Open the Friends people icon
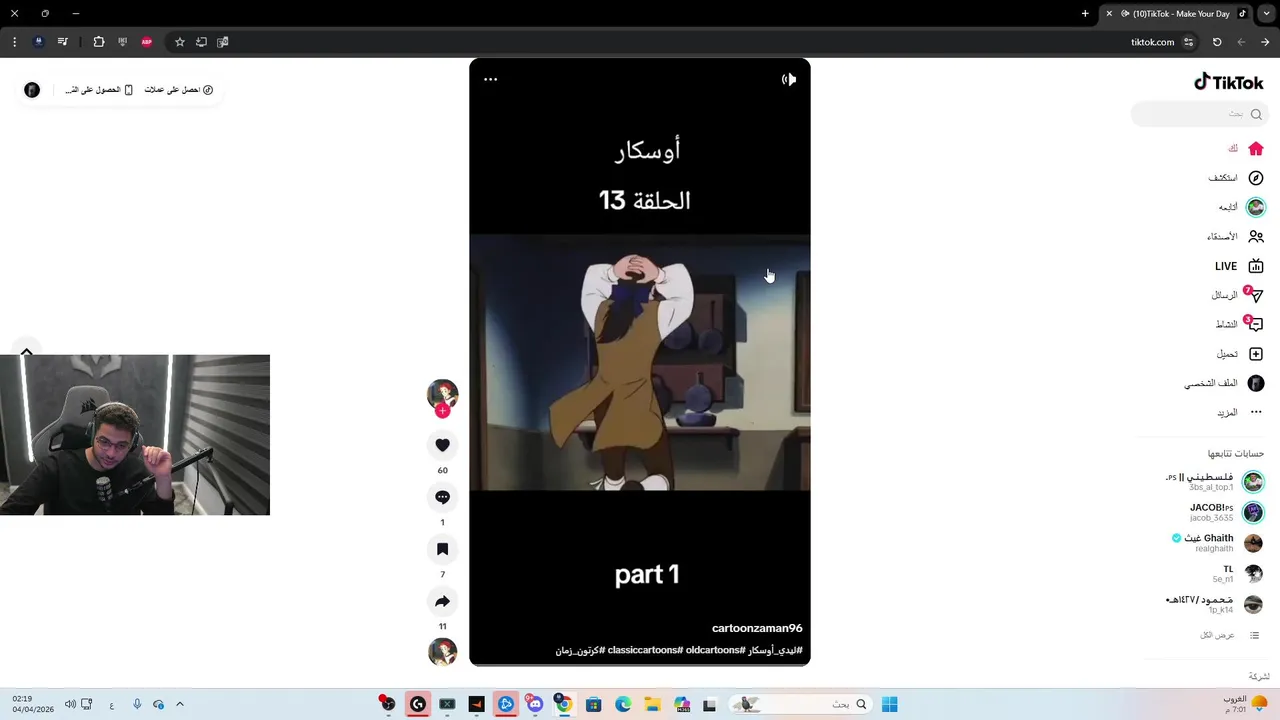This screenshot has height=720, width=1280. [x=1256, y=237]
